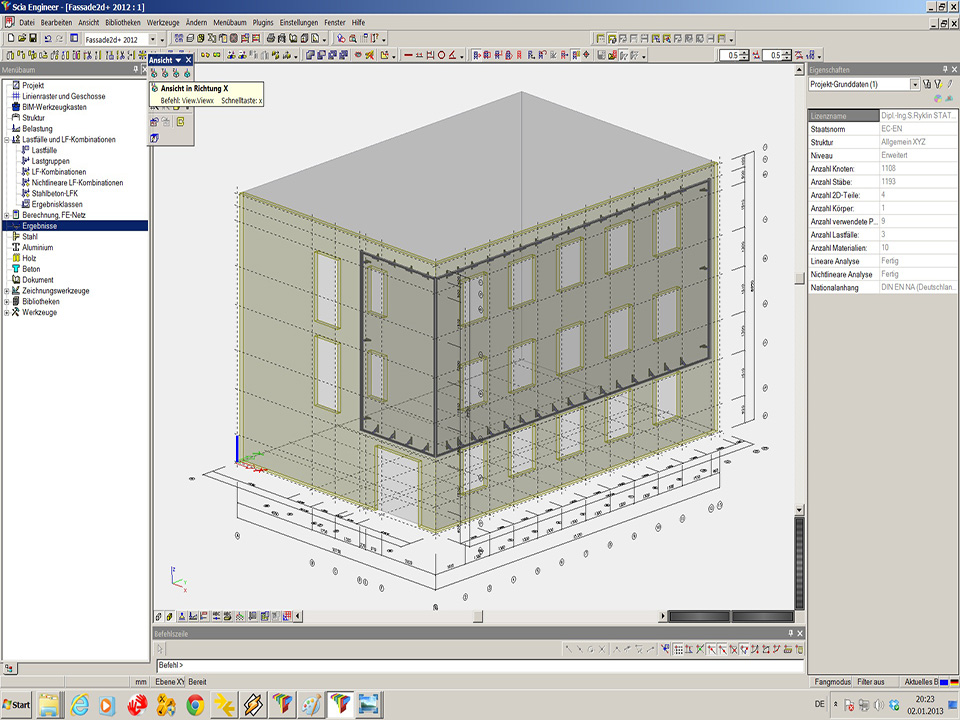Collapse the Lastfälle und LF-Kombinationen node
The height and width of the screenshot is (720, 960).
click(x=7, y=140)
